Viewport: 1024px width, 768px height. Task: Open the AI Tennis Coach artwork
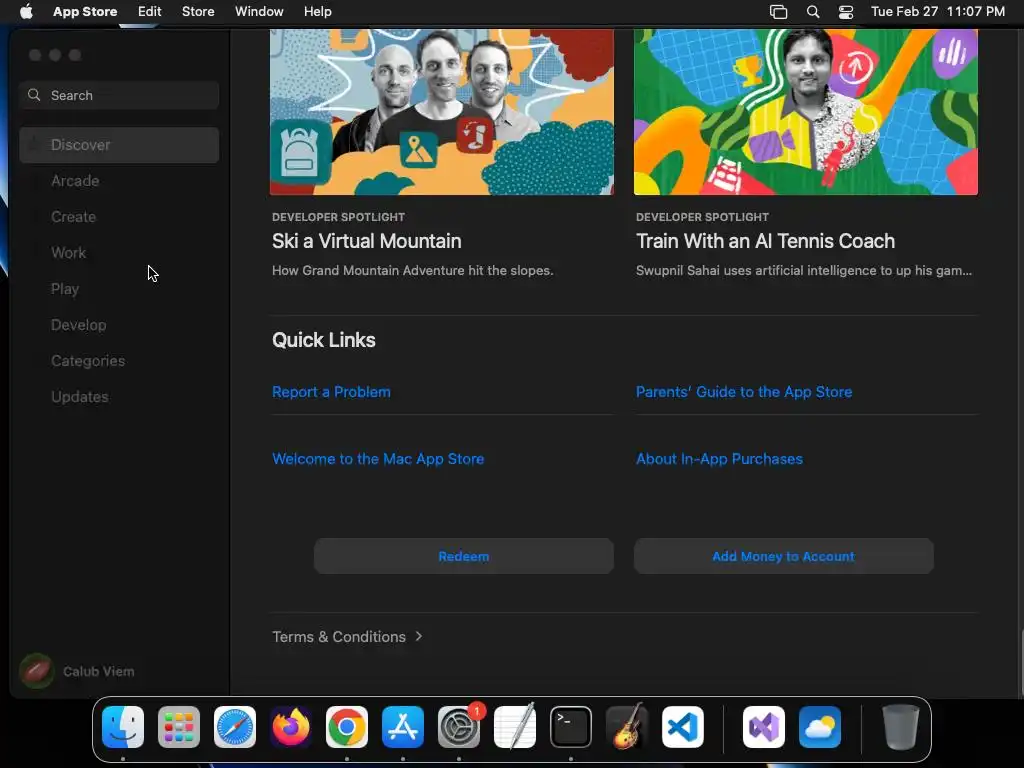point(806,112)
